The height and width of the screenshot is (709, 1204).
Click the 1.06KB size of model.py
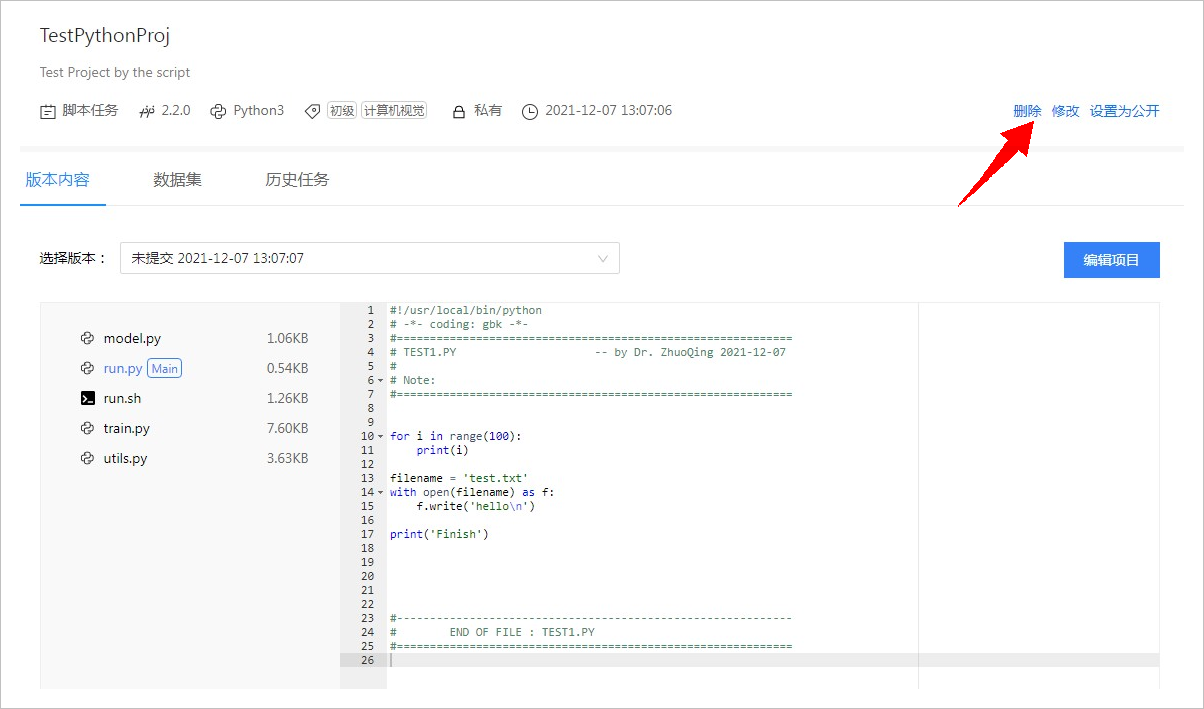[288, 339]
